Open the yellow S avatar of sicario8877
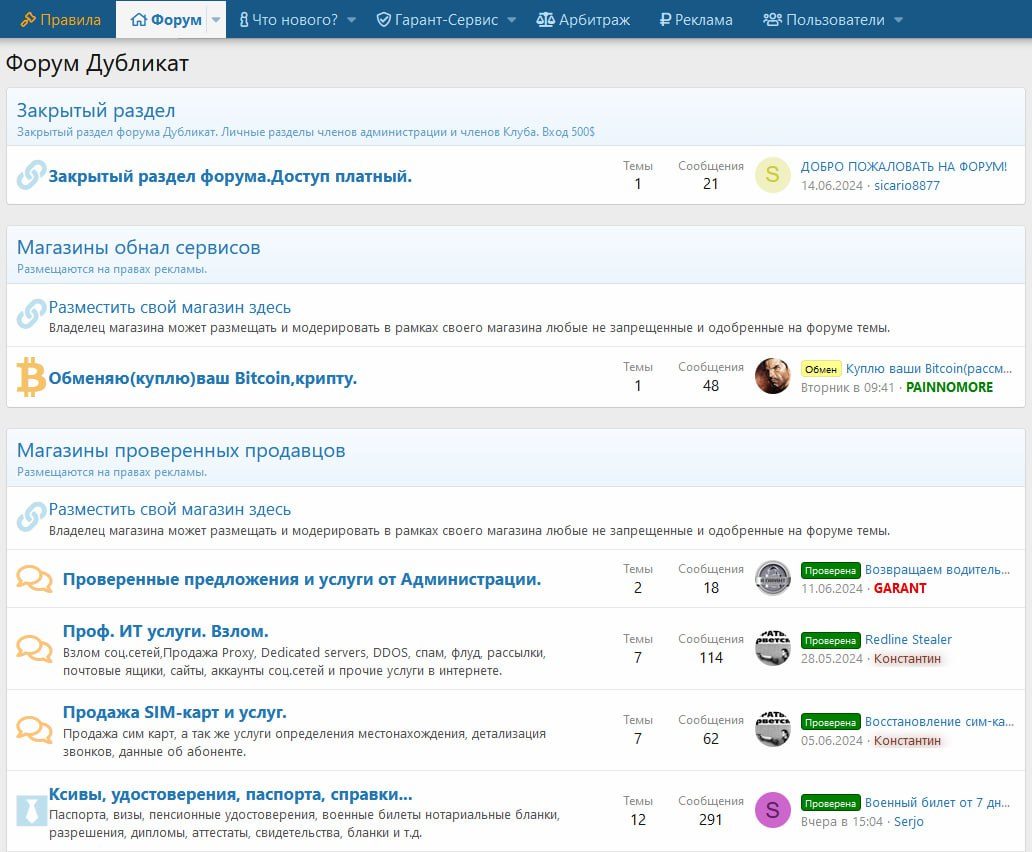The height and width of the screenshot is (852, 1032). click(772, 175)
